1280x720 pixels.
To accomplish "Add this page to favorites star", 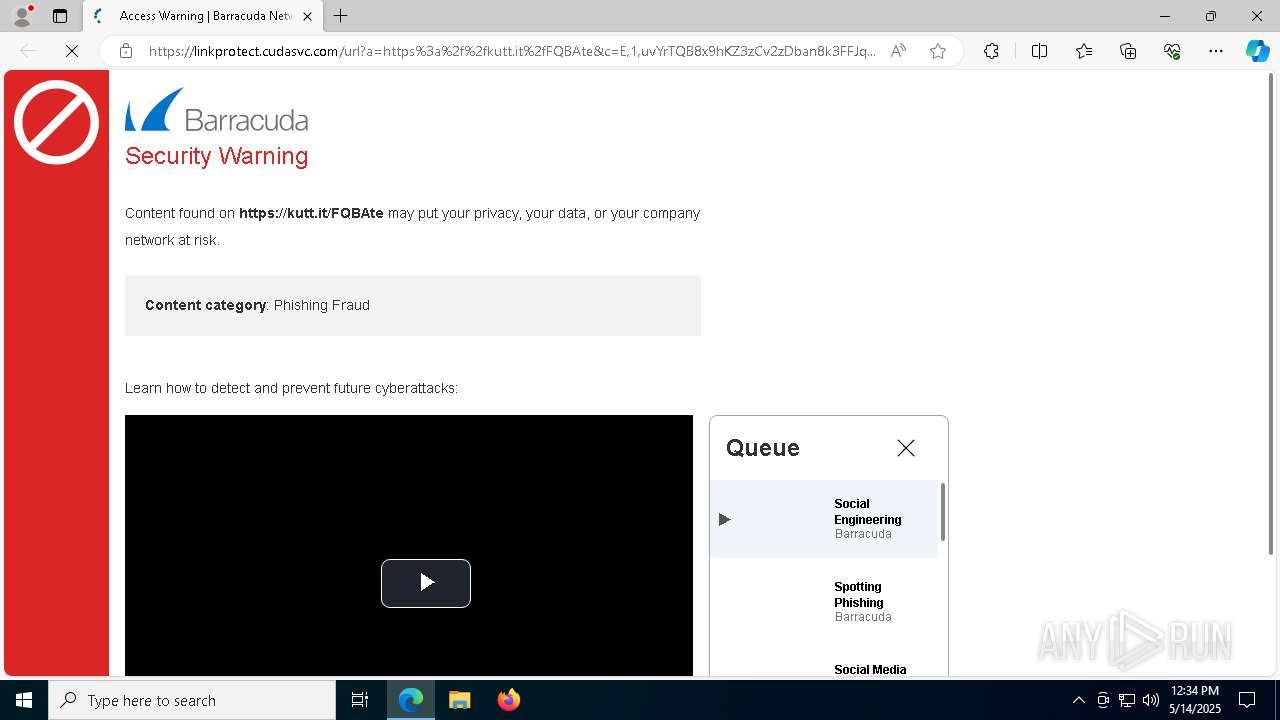I will 938,51.
